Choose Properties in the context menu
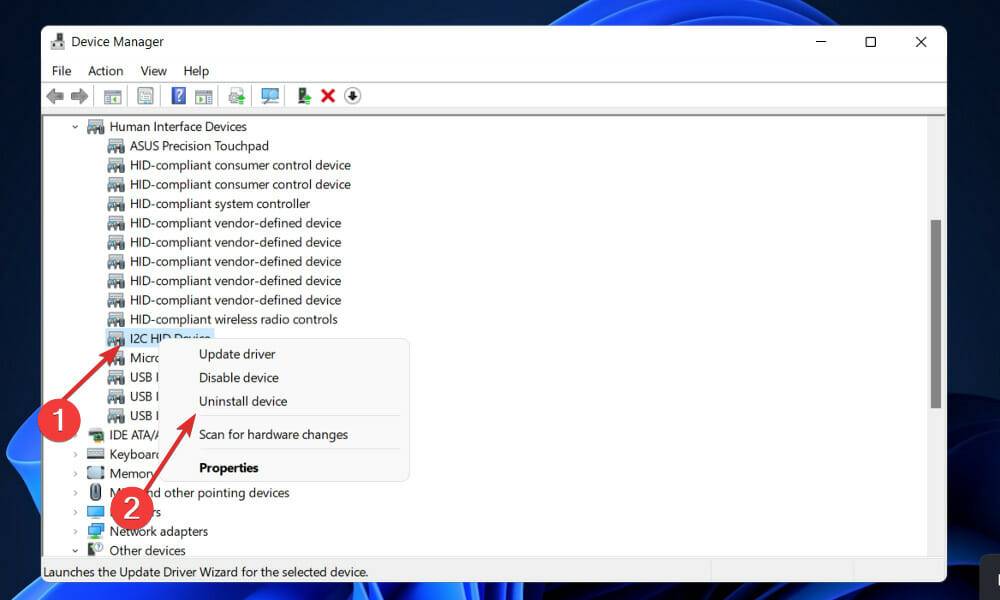Viewport: 1000px width, 600px height. coord(229,468)
